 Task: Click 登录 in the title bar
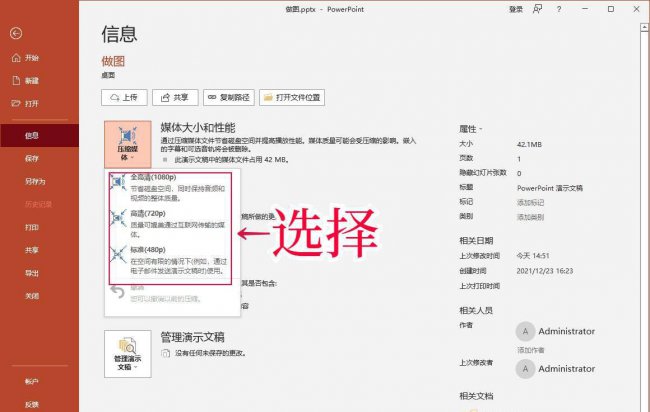point(516,9)
